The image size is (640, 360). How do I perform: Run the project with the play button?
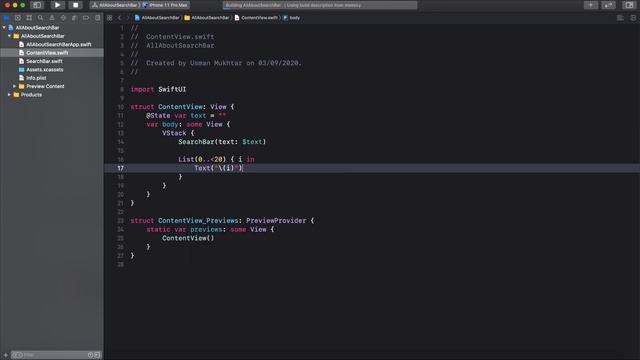[58, 5]
